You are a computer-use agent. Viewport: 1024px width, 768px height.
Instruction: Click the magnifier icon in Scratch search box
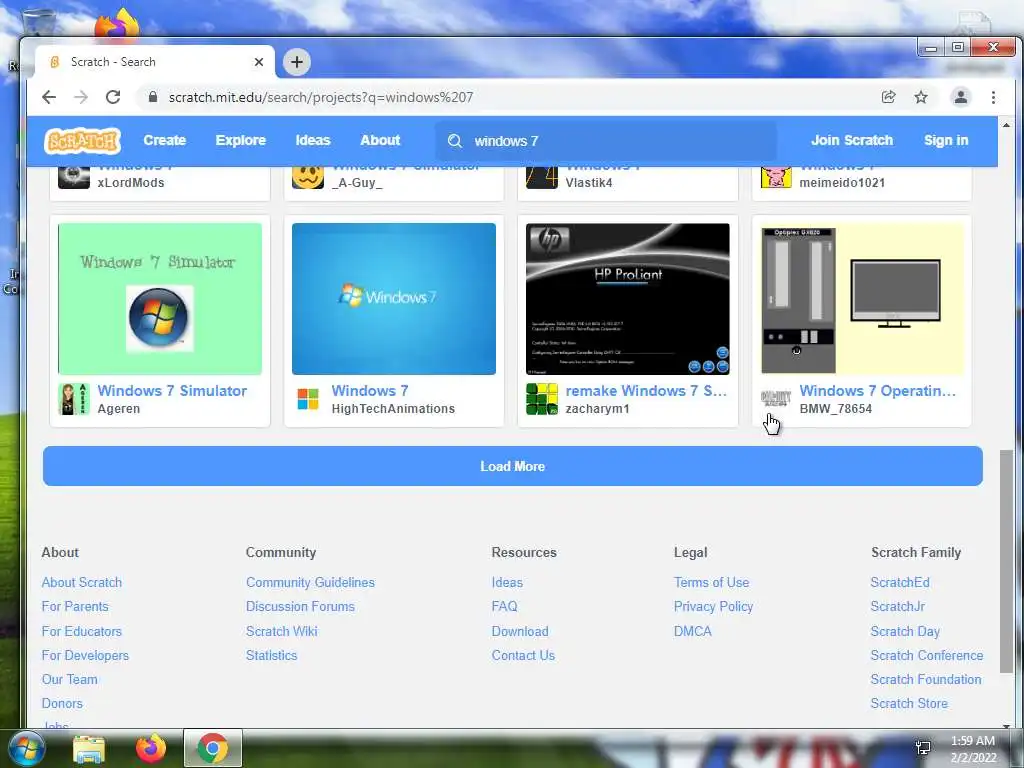tap(455, 141)
